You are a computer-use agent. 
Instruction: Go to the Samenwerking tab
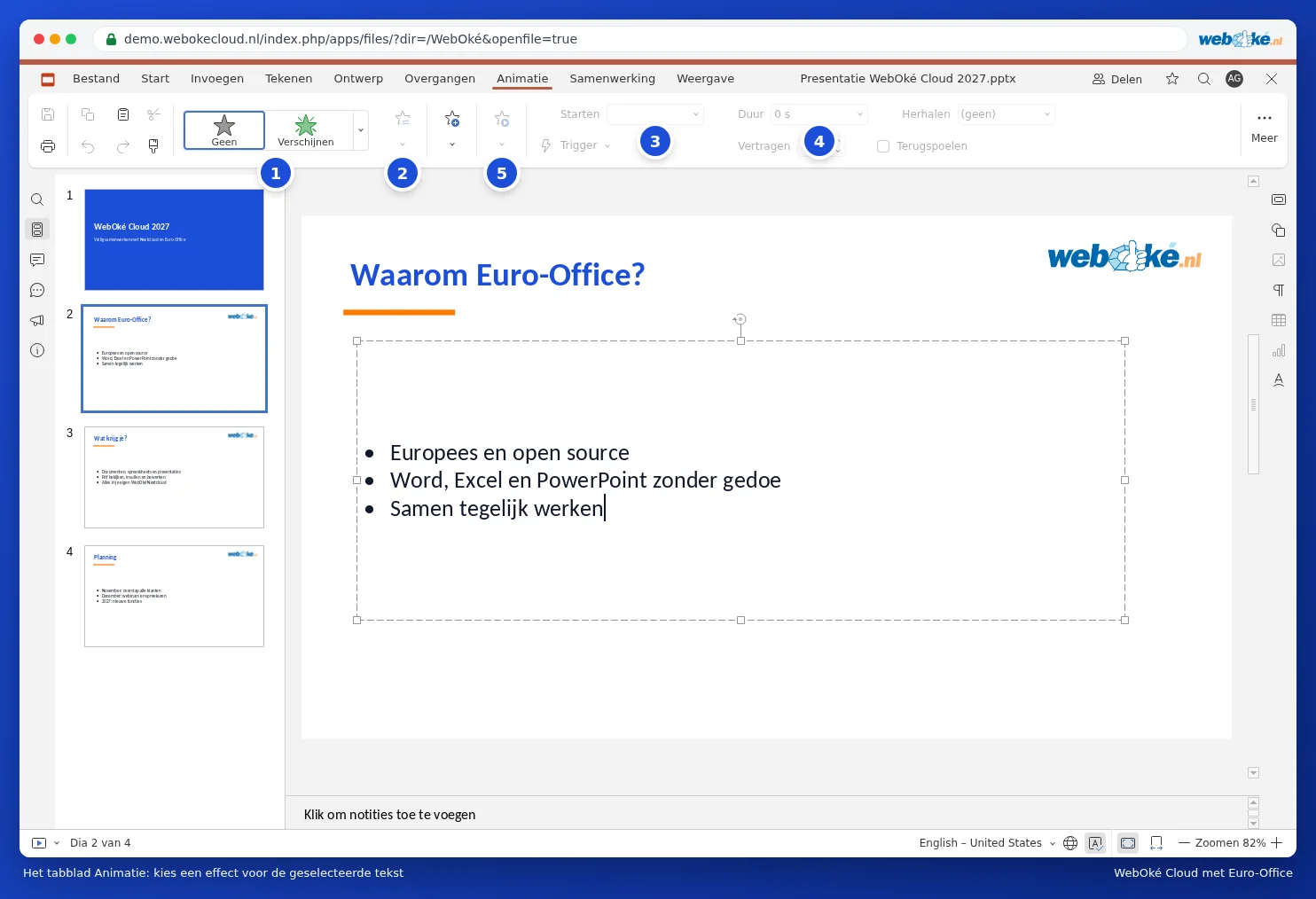tap(613, 79)
